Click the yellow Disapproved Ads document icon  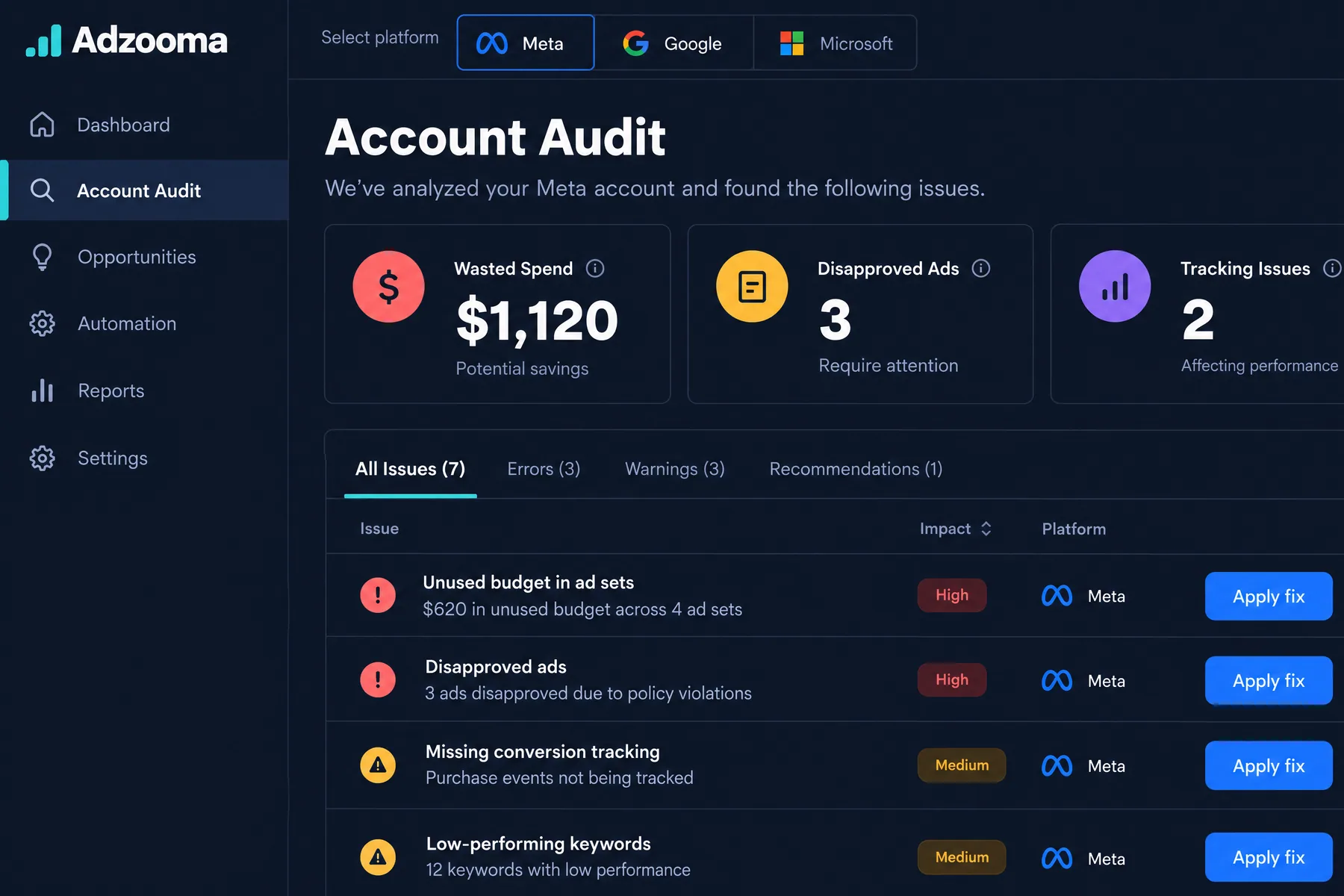click(752, 287)
